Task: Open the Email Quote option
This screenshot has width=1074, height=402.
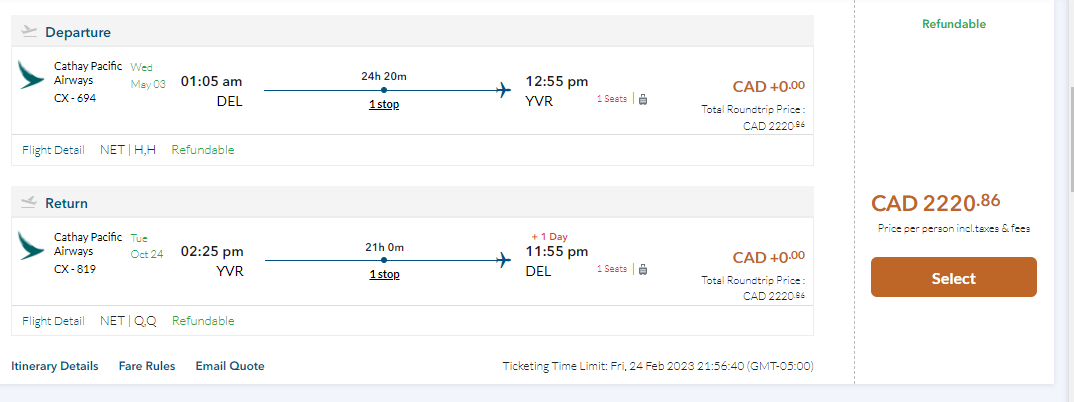Action: tap(230, 366)
